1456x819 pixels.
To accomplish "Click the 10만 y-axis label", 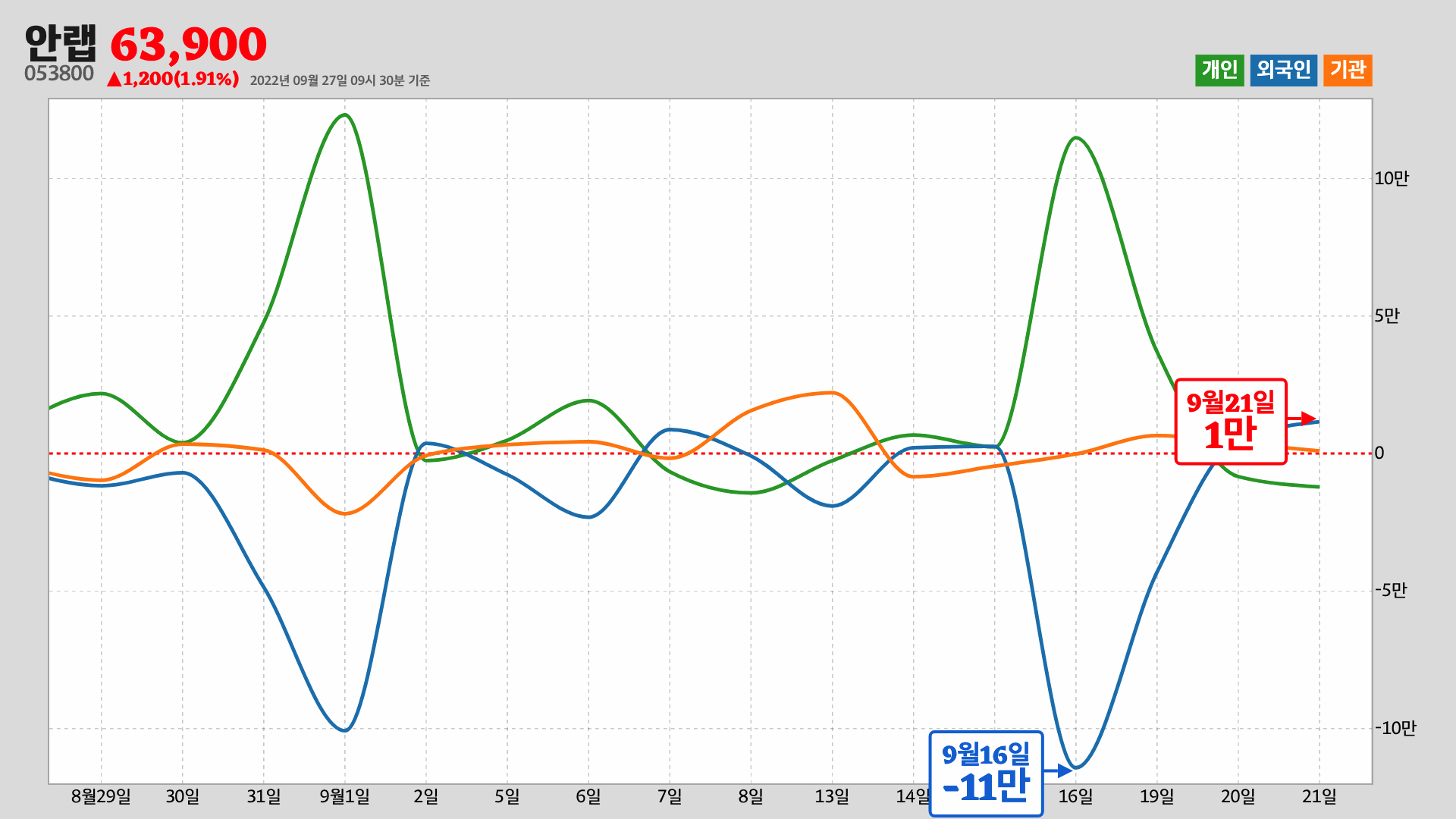I will 1392,179.
